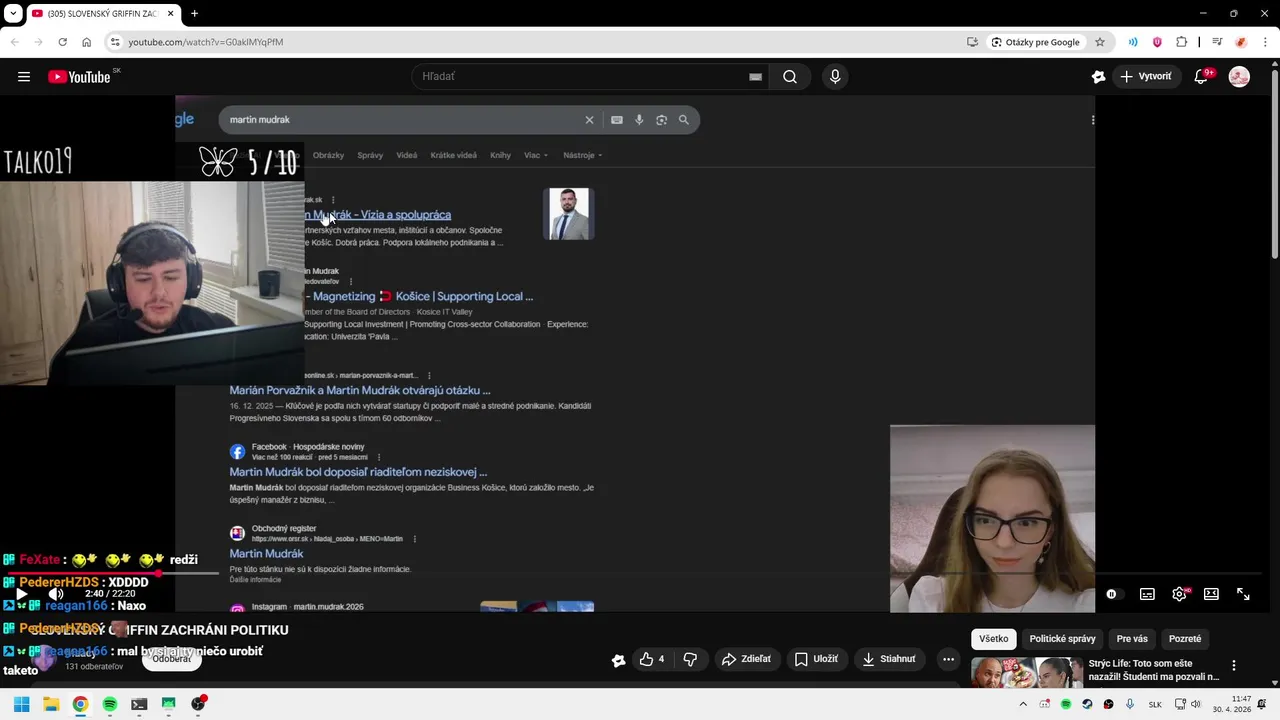1280x720 pixels.
Task: Open SLK keyboard language switcher
Action: pyautogui.click(x=1155, y=704)
